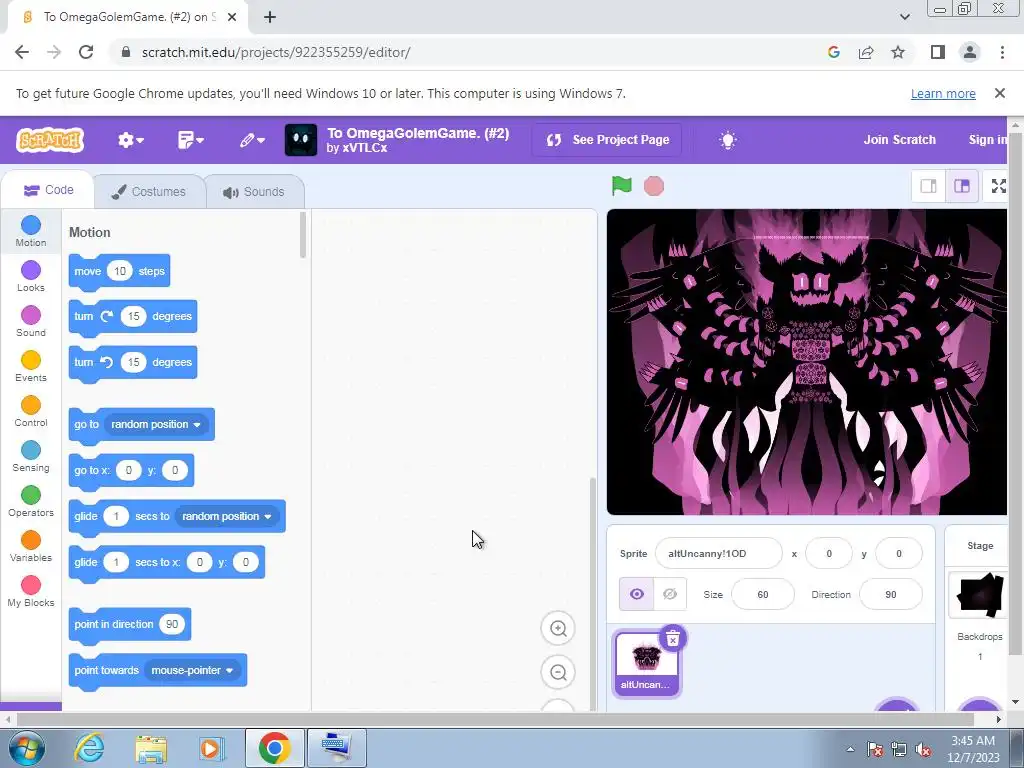Click the share page icon
The height and width of the screenshot is (768, 1024).
pos(866,52)
